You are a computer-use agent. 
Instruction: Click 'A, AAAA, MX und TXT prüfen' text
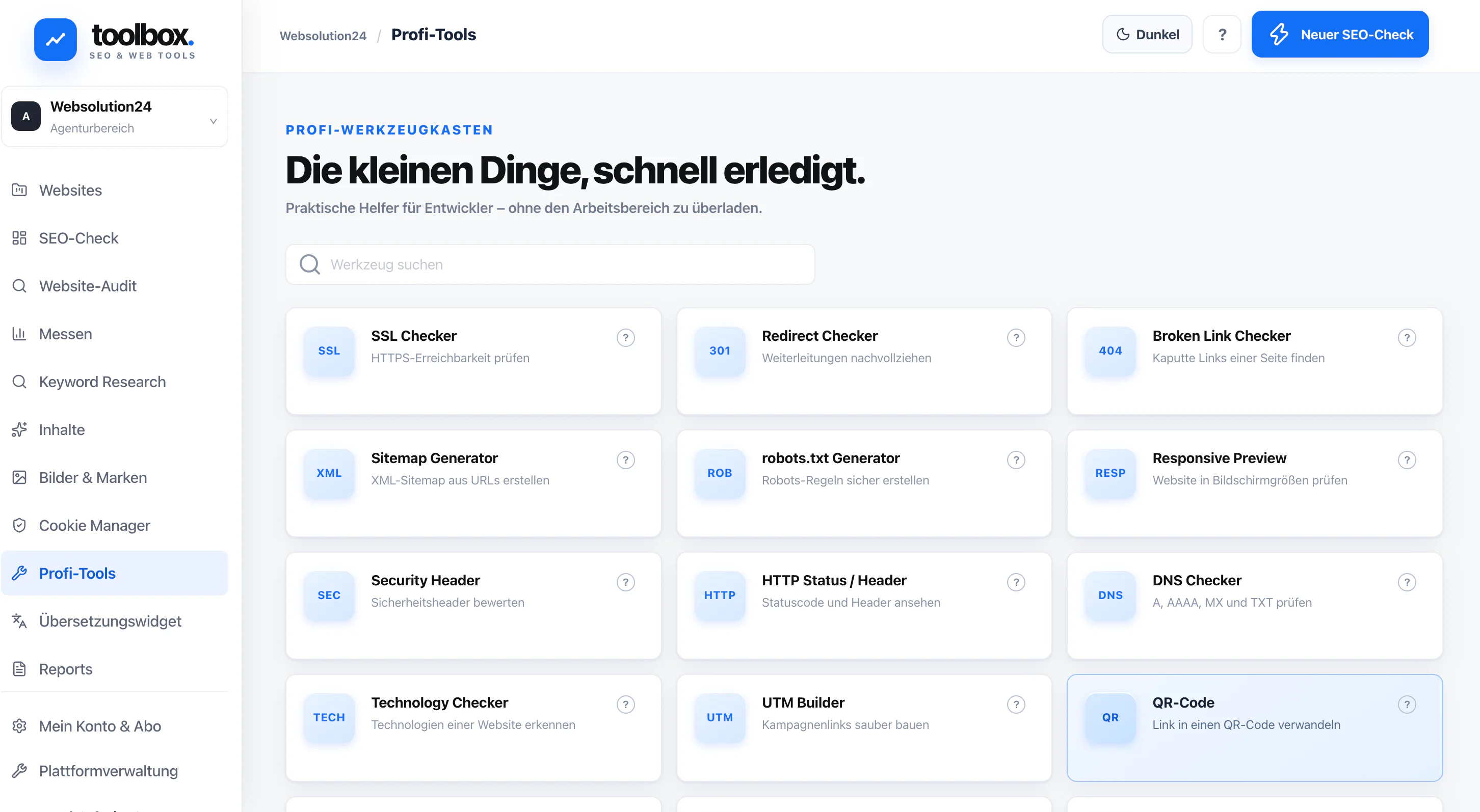[1232, 603]
